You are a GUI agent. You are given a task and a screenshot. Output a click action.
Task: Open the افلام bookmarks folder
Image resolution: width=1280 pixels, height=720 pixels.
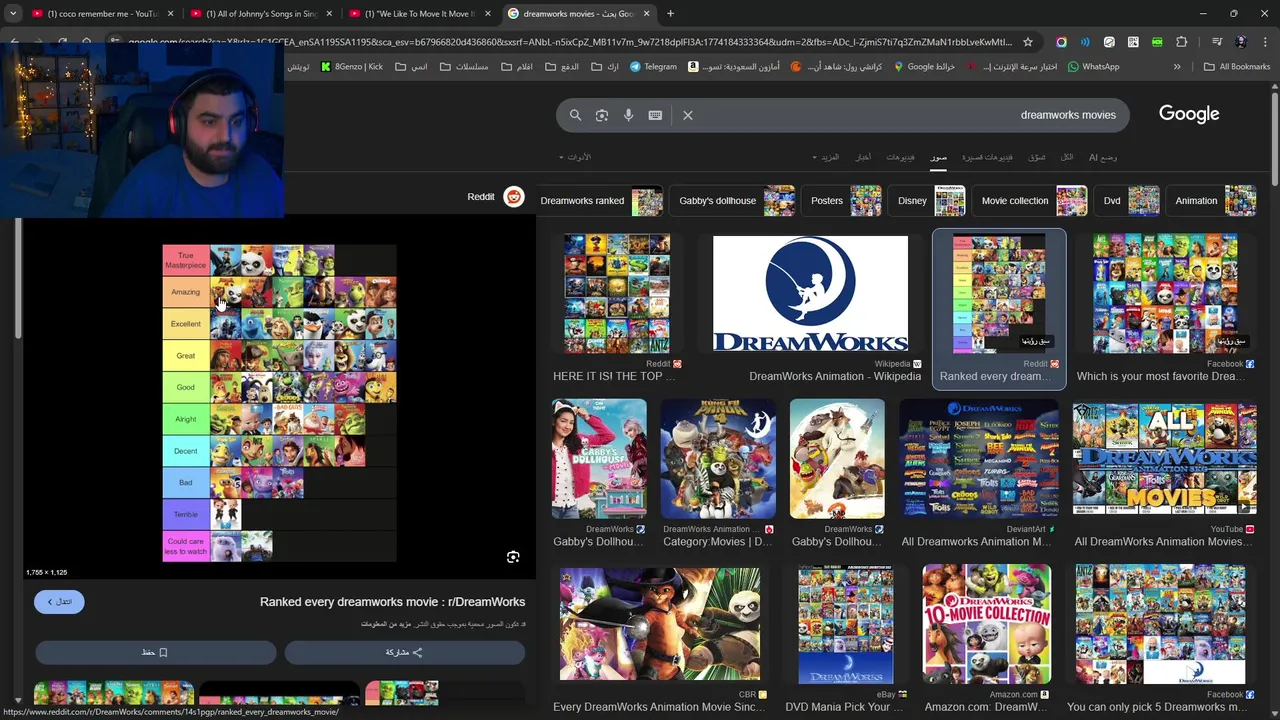click(517, 67)
